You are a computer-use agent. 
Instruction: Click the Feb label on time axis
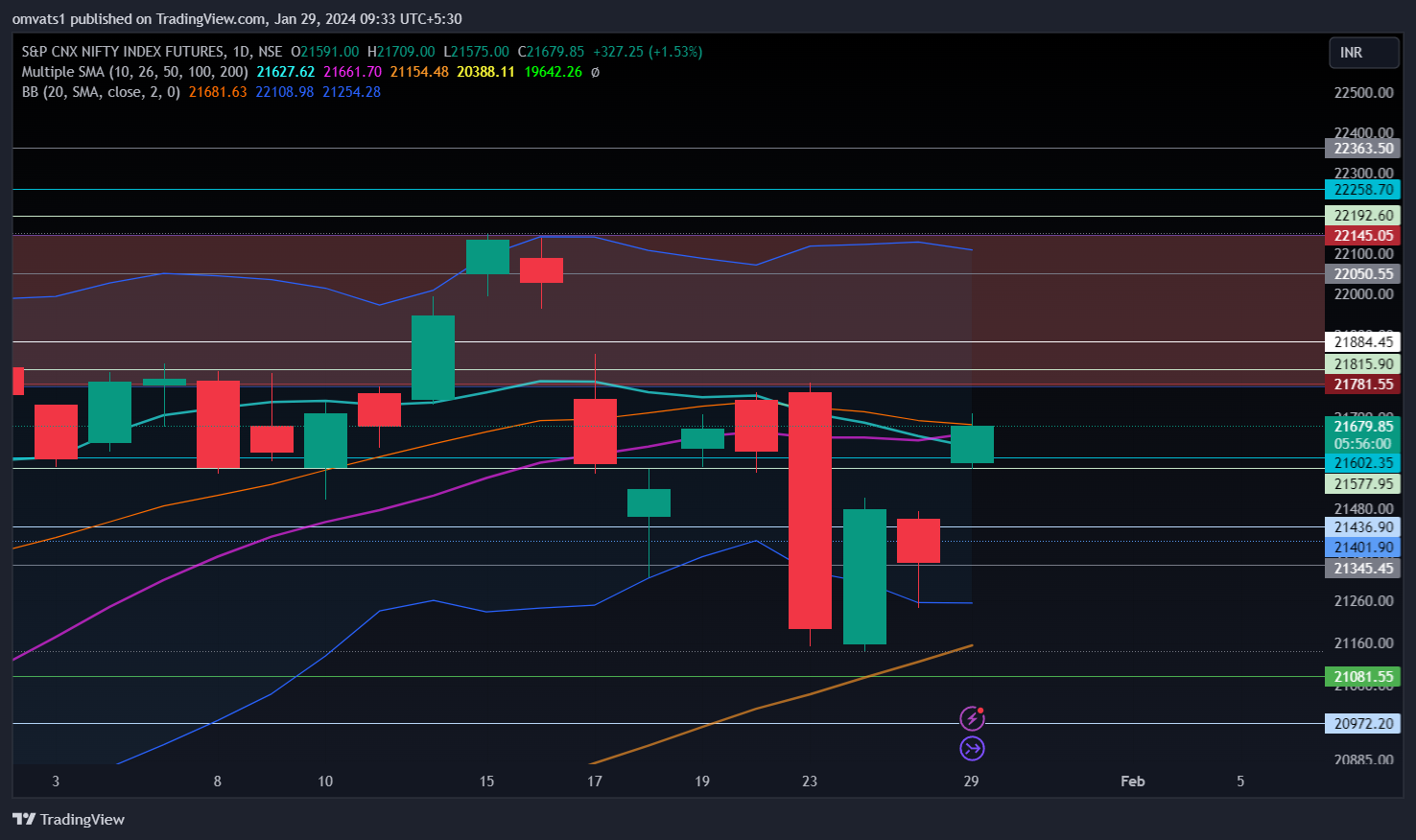point(1133,782)
